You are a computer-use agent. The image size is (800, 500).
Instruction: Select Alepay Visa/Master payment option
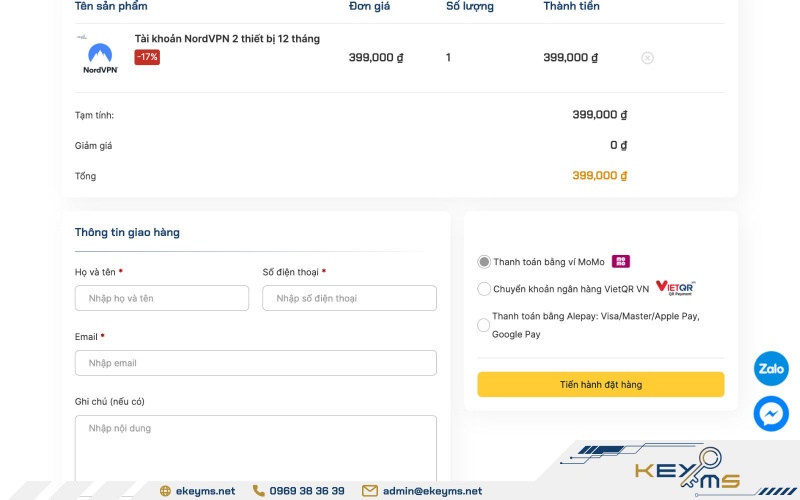tap(483, 325)
